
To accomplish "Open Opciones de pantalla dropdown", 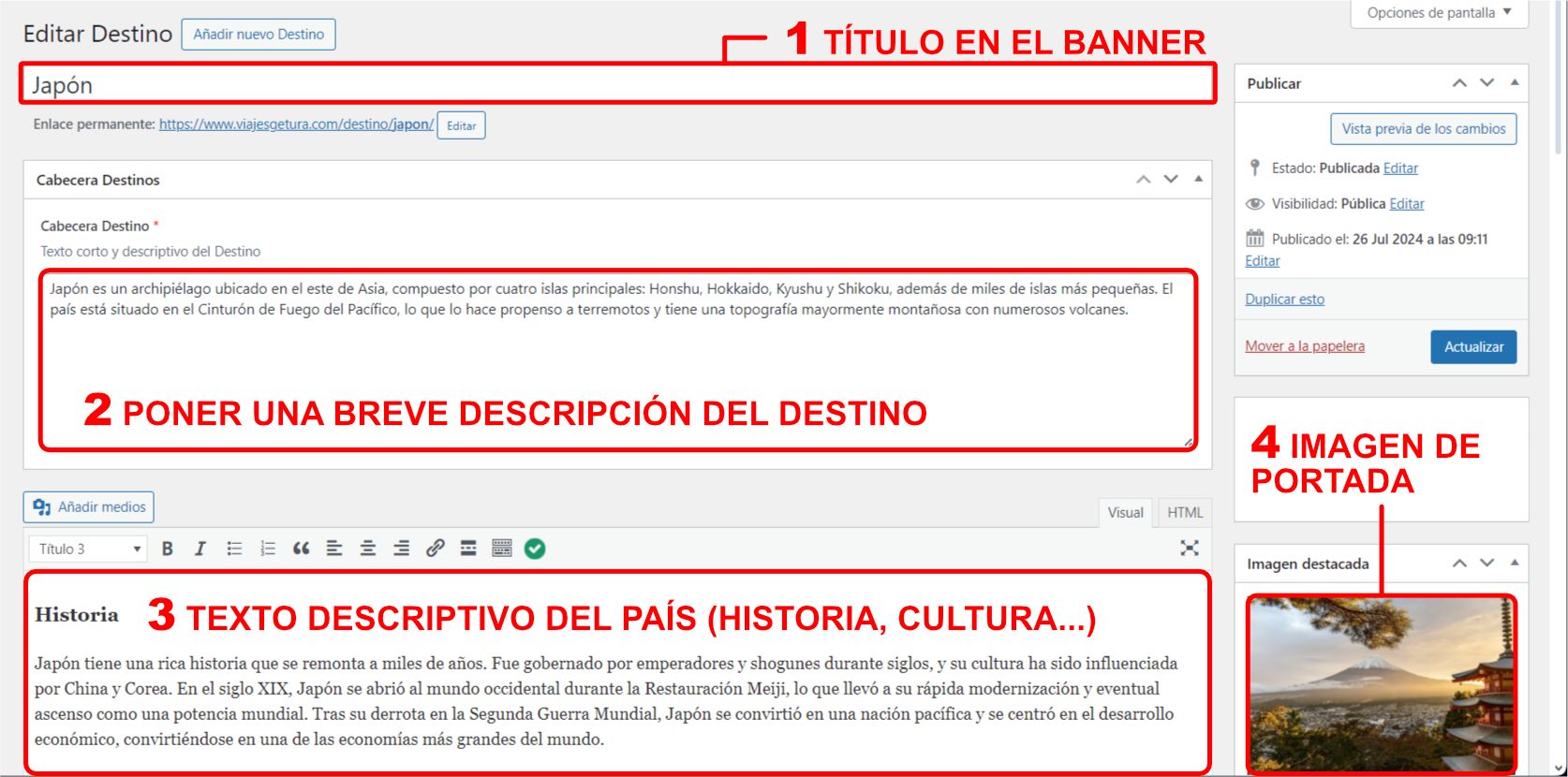I will 1439,13.
